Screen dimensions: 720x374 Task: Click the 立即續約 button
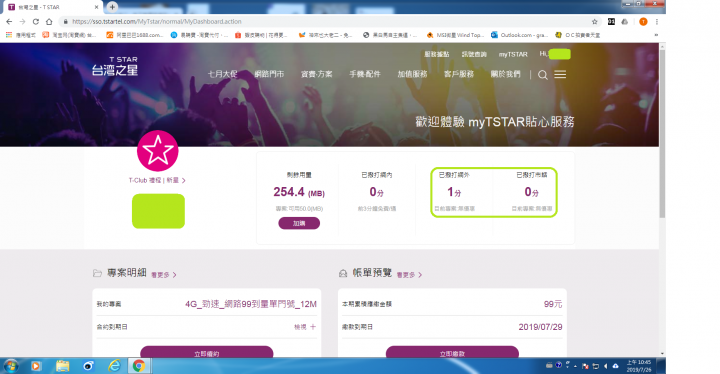pyautogui.click(x=207, y=353)
